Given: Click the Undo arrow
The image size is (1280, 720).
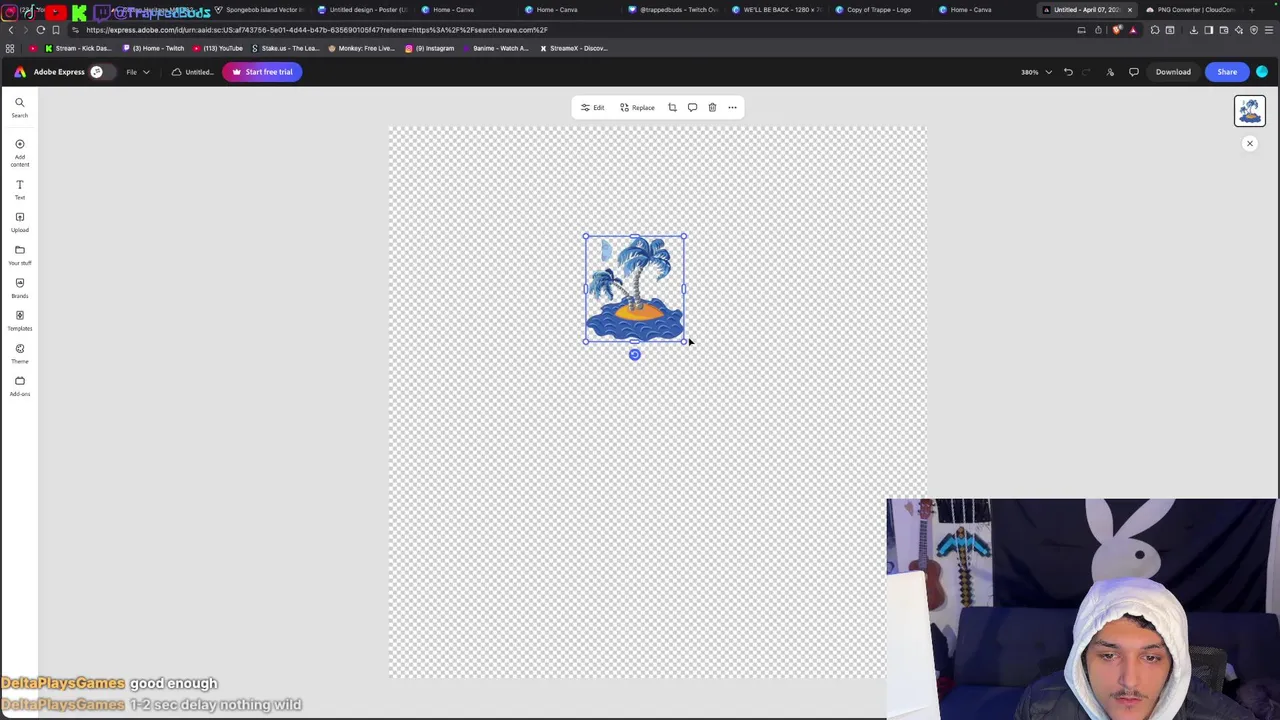Looking at the screenshot, I should point(1068,72).
